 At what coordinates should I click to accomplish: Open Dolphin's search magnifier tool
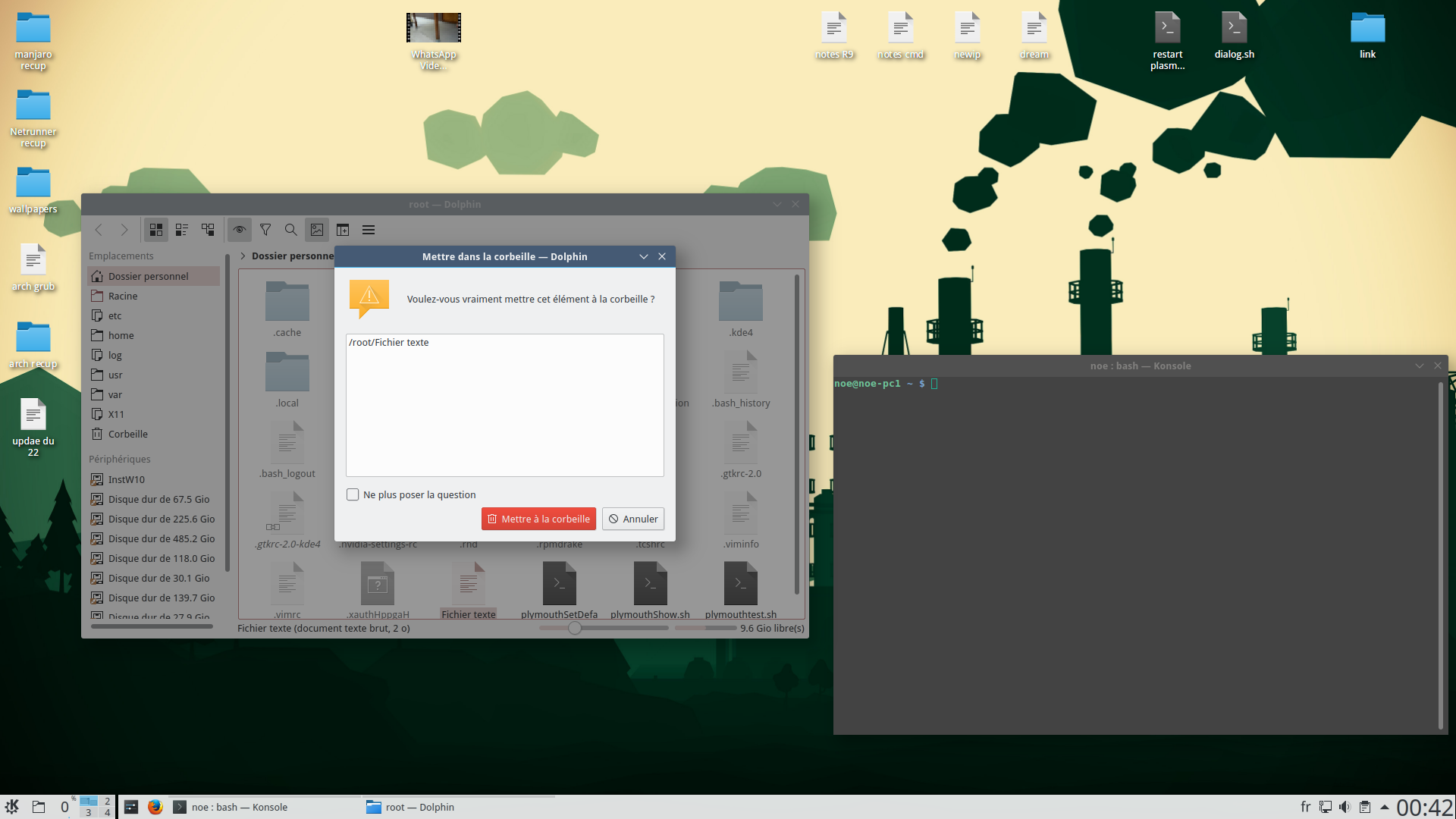coord(290,230)
